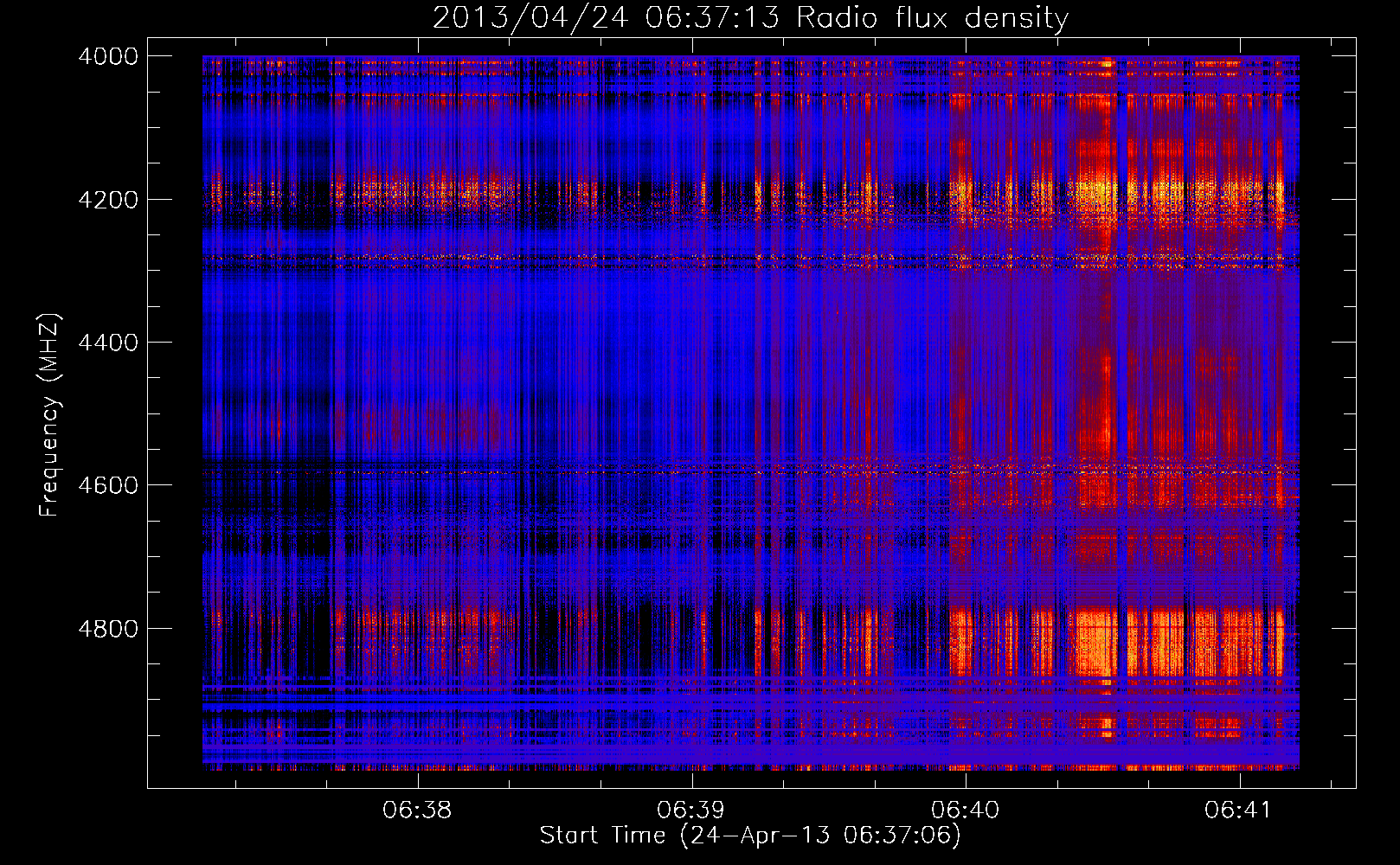Image resolution: width=1400 pixels, height=865 pixels.
Task: Click the plot title "2013/04/24 06:37:13 Radio flux density"
Action: click(750, 18)
